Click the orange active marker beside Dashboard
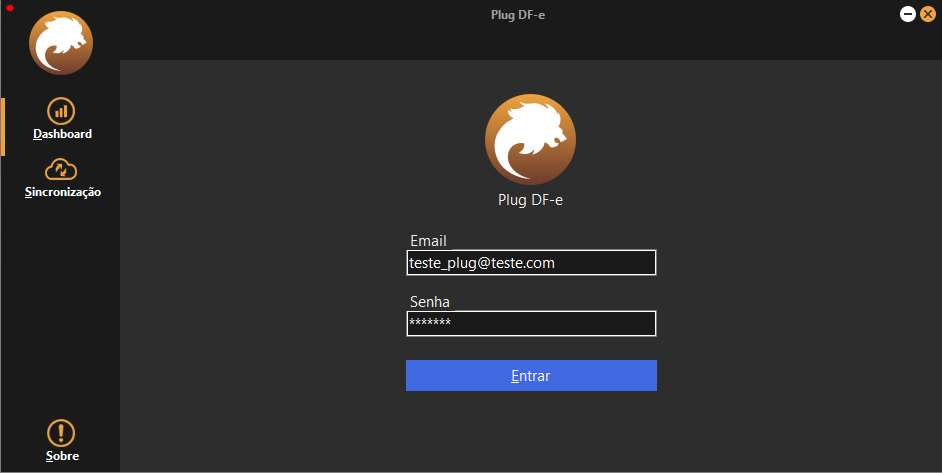The width and height of the screenshot is (942, 473). [x=3, y=127]
